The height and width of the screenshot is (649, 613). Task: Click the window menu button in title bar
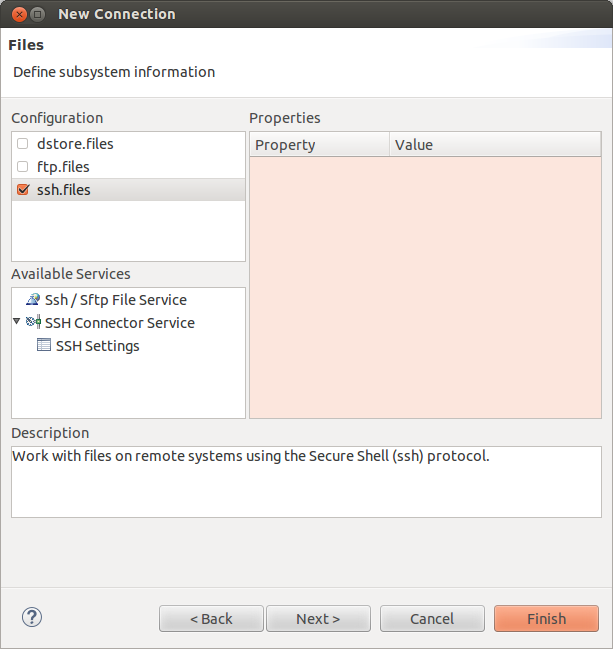37,14
